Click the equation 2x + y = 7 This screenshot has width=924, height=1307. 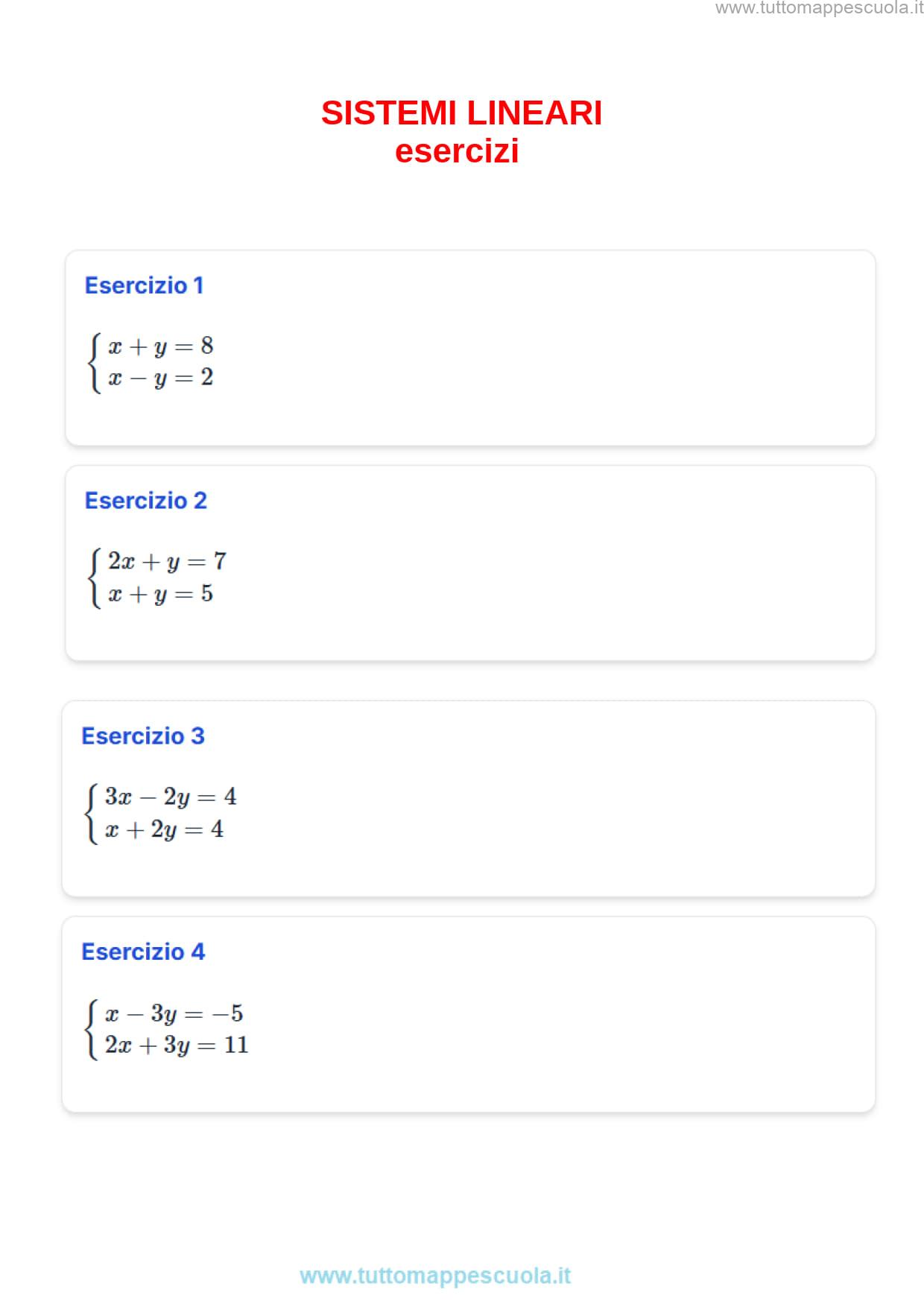pyautogui.click(x=167, y=561)
